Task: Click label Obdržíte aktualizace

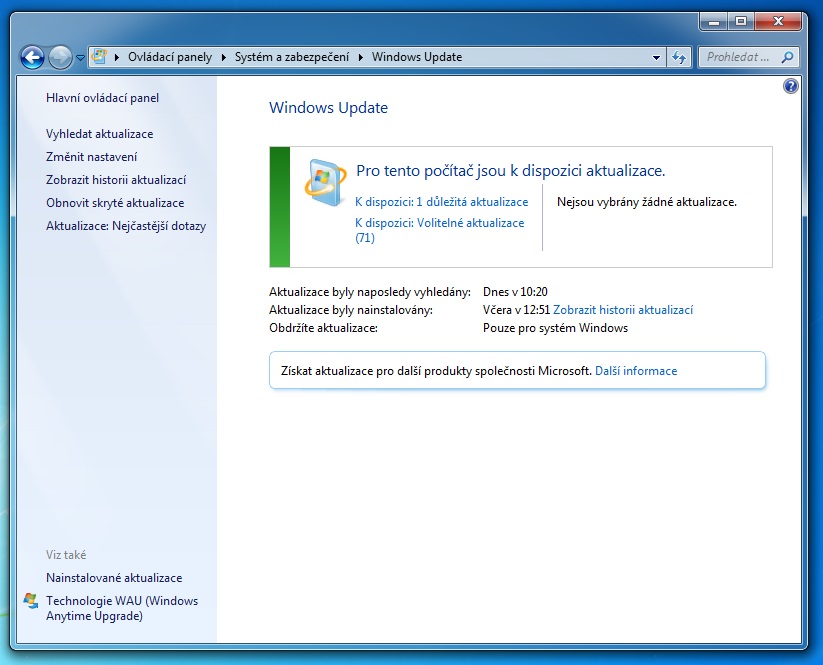Action: point(323,328)
